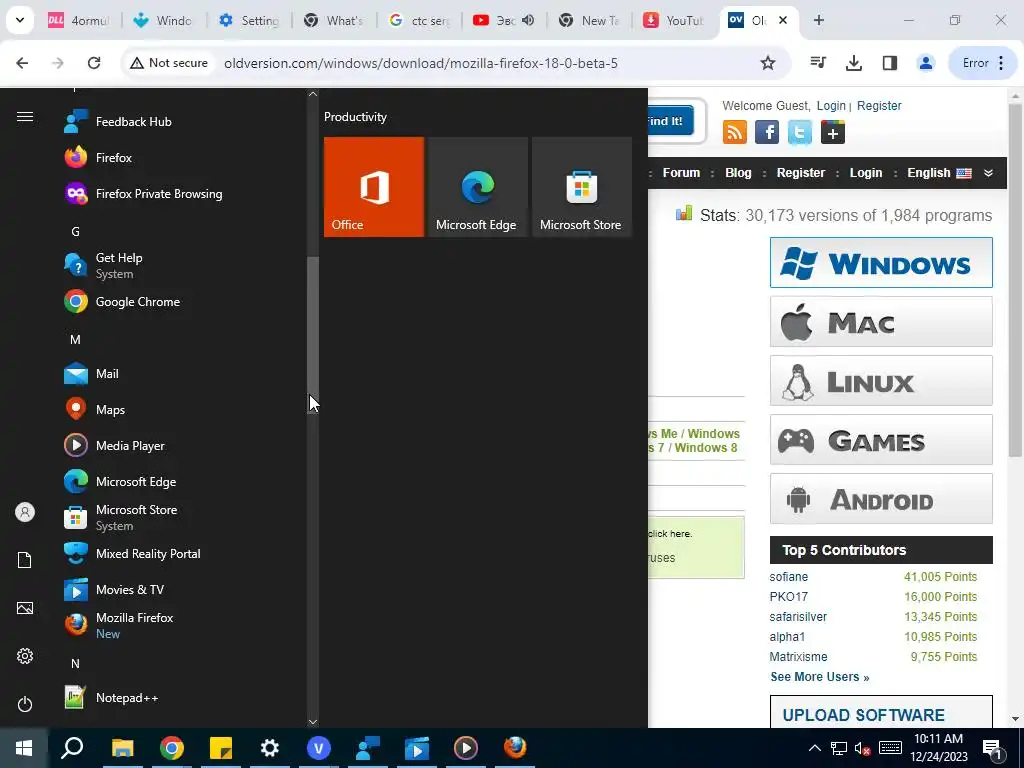This screenshot has width=1024, height=768.
Task: Switch to the Settings browser tab
Action: click(x=249, y=20)
